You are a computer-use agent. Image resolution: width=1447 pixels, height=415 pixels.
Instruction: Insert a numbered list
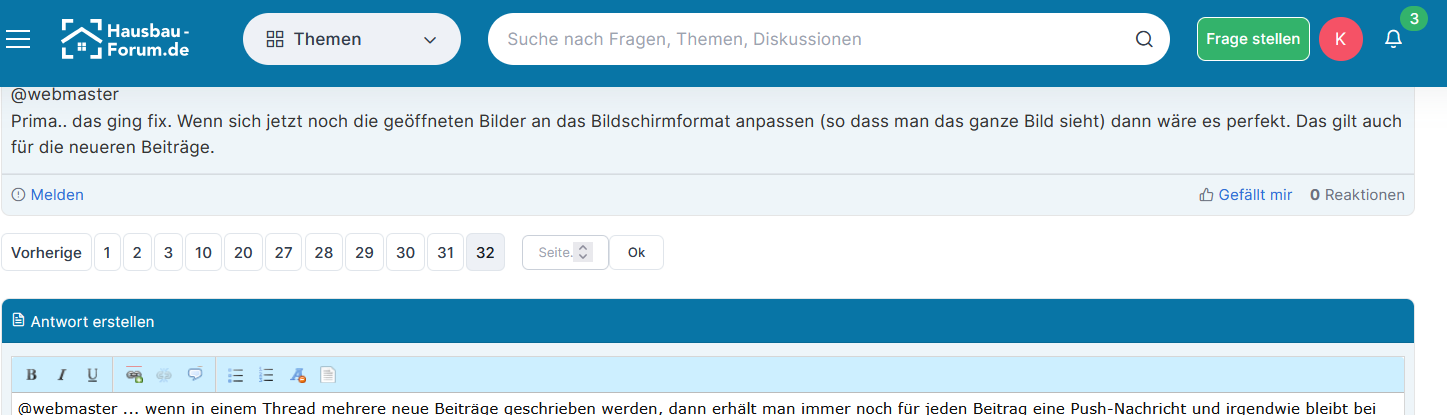[x=266, y=375]
